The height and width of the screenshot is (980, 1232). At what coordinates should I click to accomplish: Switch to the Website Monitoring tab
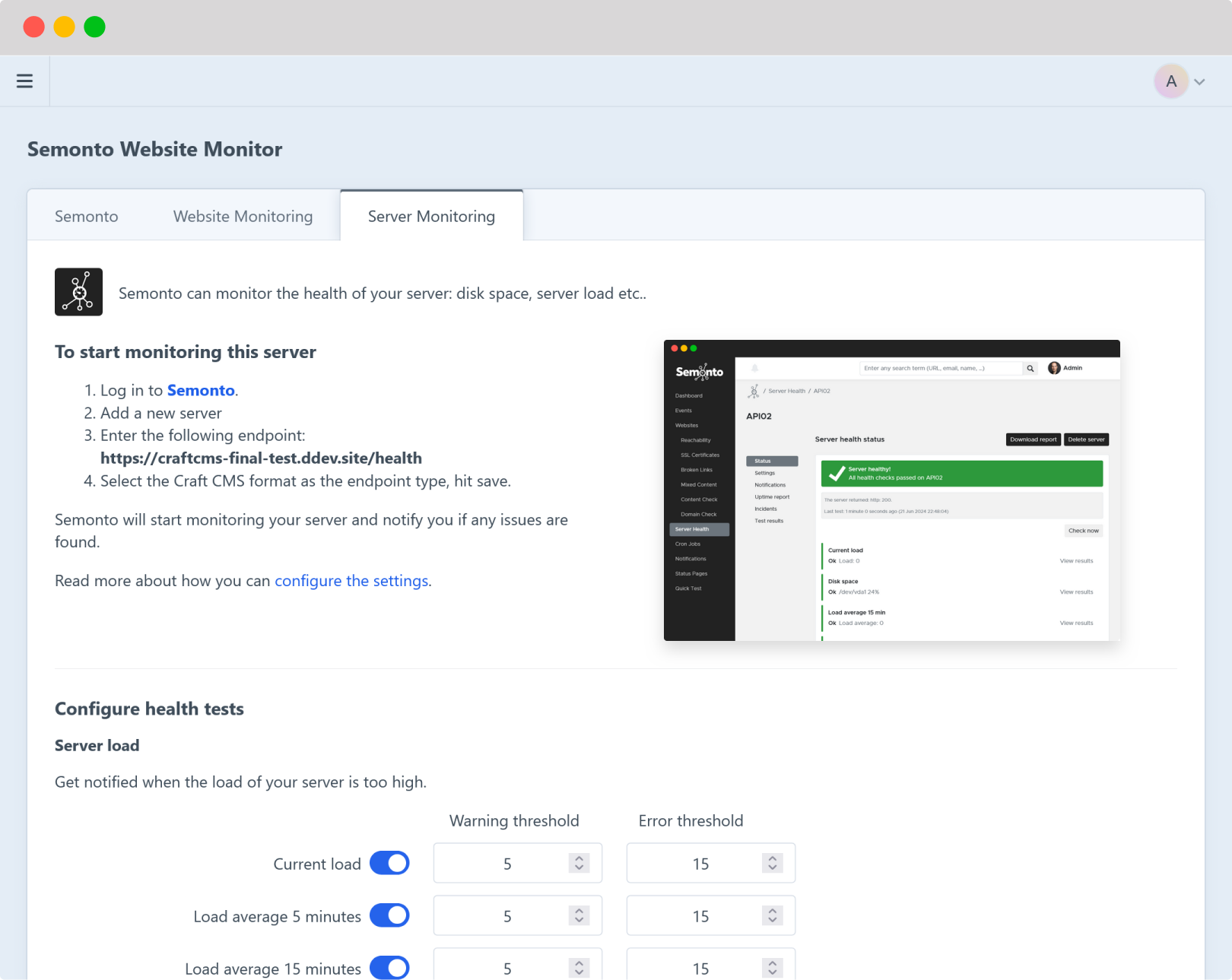[243, 217]
